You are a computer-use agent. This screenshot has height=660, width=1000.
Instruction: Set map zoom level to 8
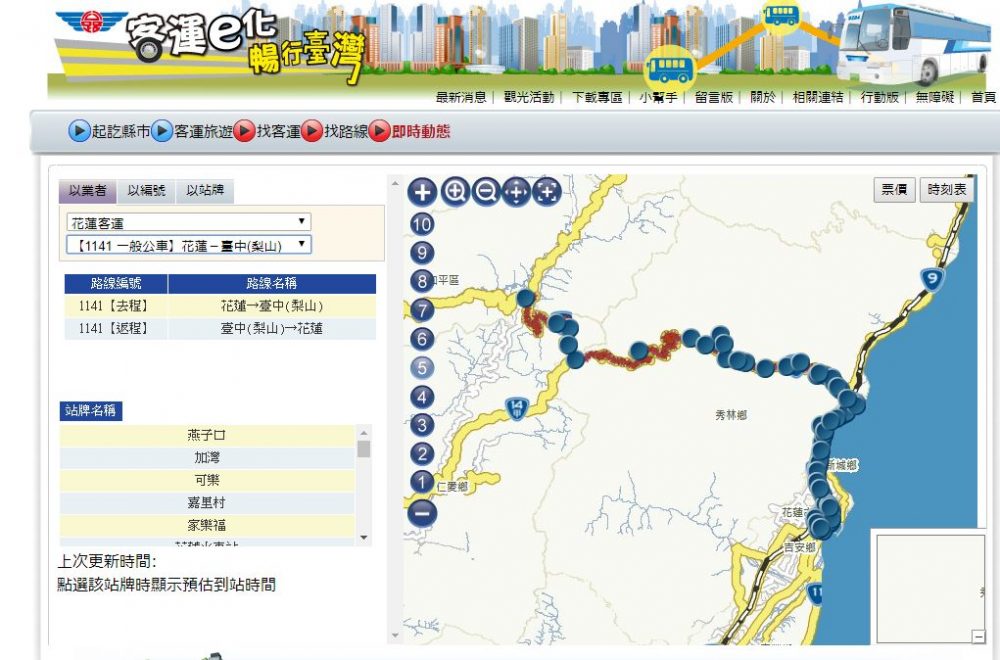422,281
